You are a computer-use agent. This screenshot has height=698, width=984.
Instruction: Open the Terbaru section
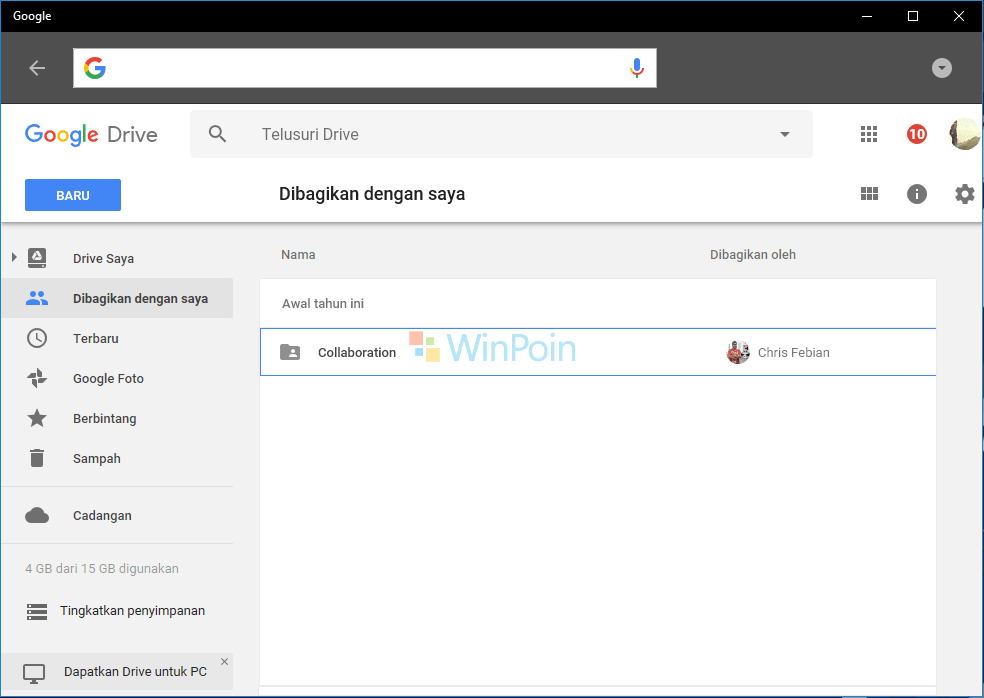(97, 338)
